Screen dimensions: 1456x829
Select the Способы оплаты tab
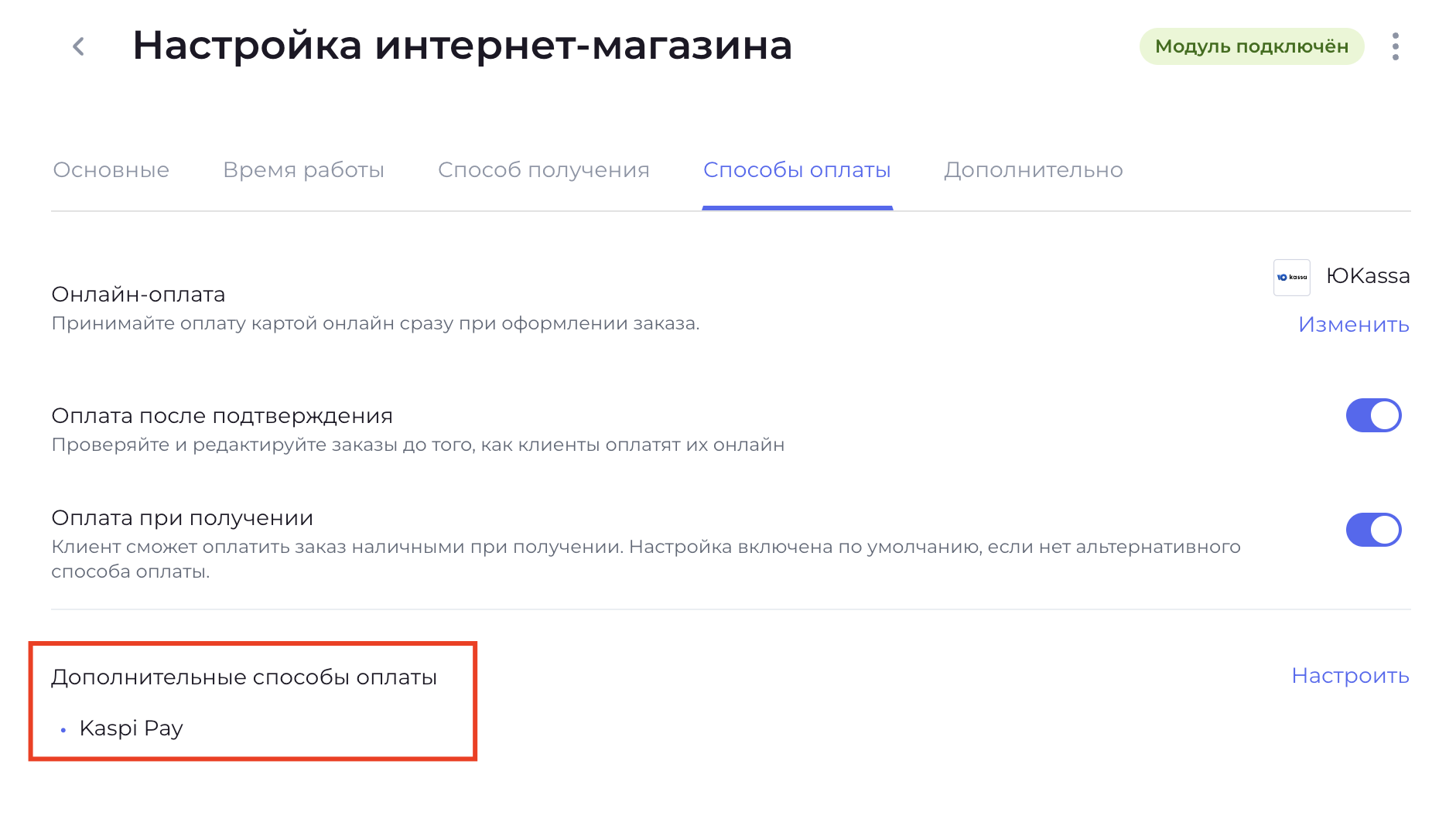pyautogui.click(x=797, y=170)
